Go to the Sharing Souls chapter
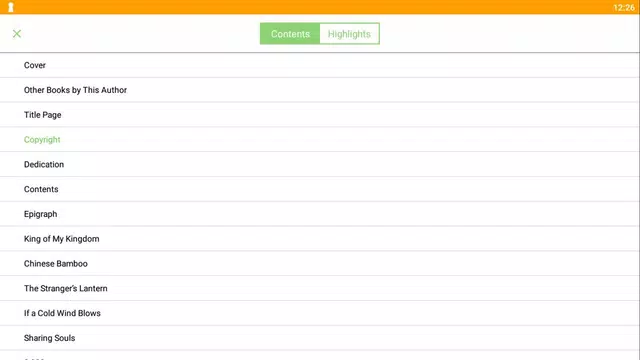 320,338
